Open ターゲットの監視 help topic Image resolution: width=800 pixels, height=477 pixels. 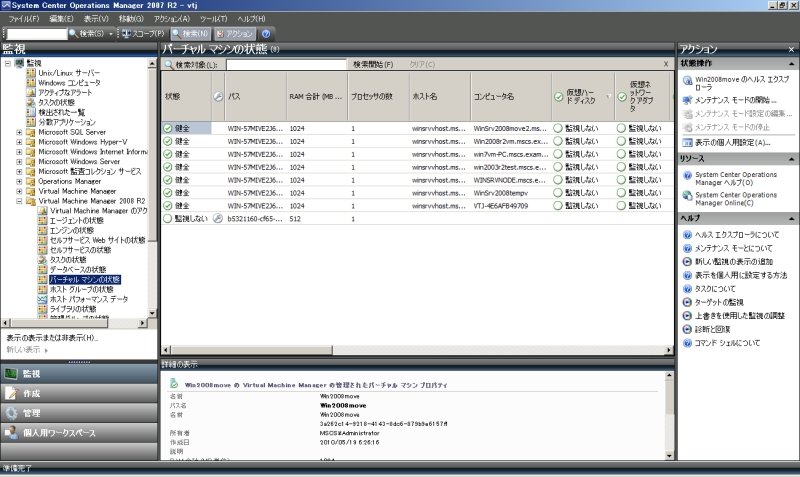pyautogui.click(x=713, y=302)
